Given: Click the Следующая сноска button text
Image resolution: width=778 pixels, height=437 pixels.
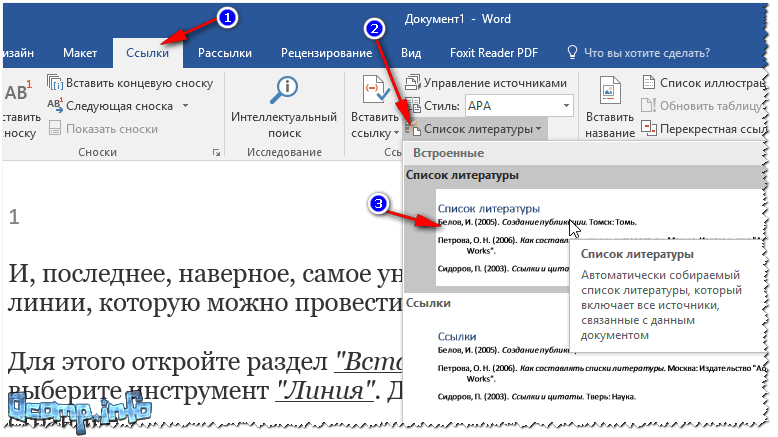Looking at the screenshot, I should click(119, 106).
